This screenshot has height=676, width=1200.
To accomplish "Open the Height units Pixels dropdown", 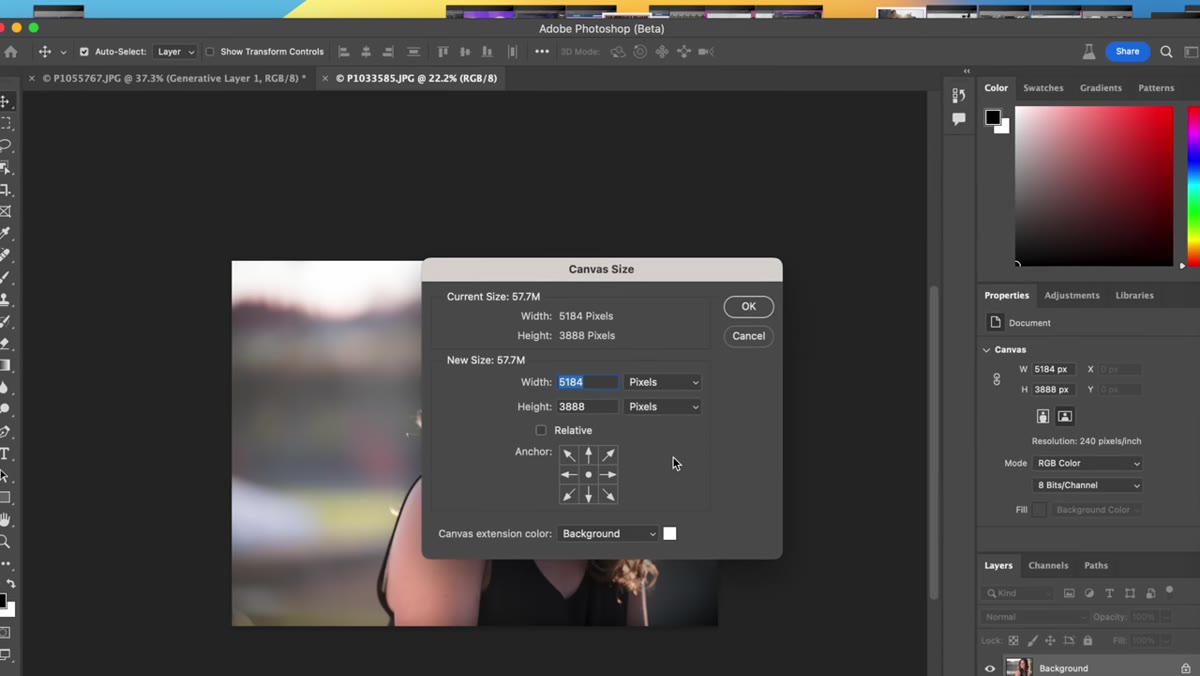I will pos(663,407).
